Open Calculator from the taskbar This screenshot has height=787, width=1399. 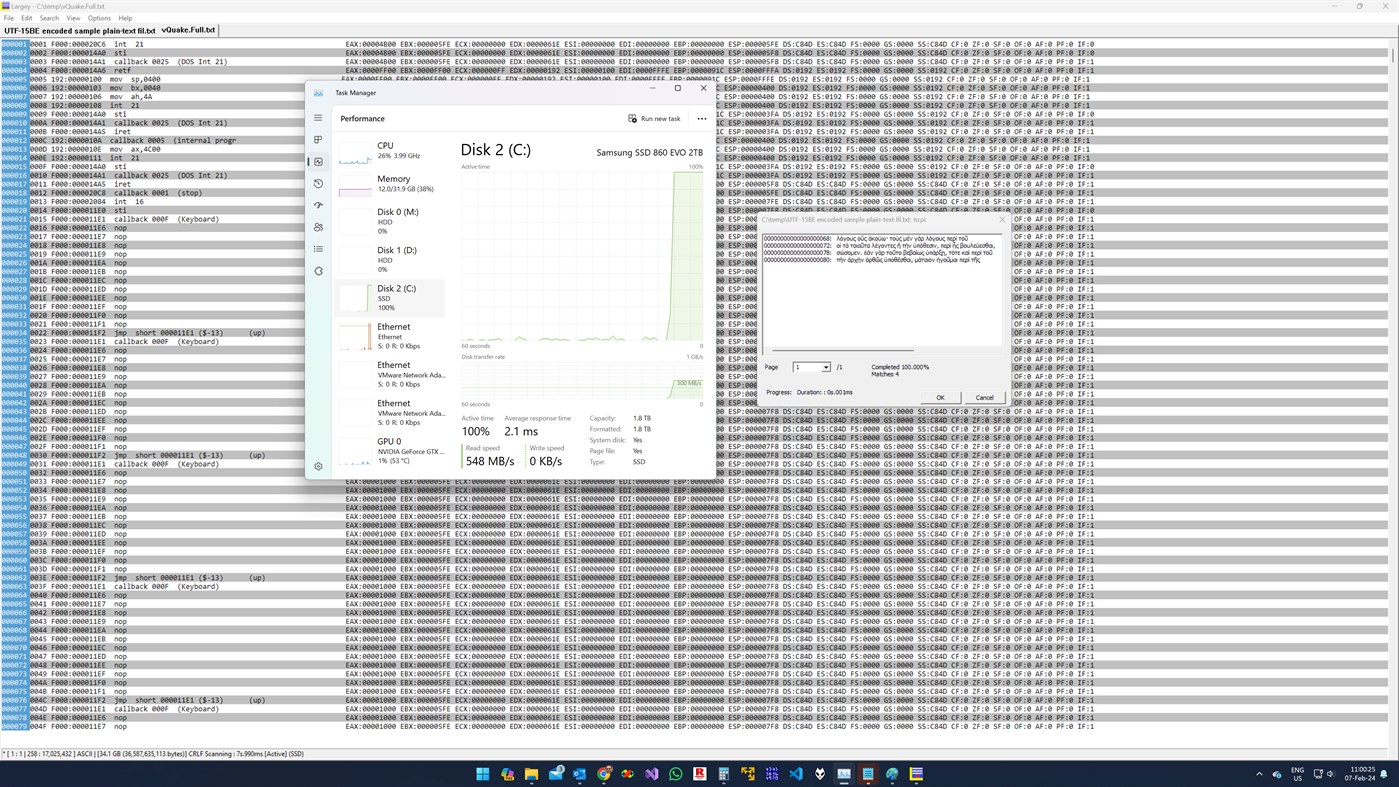pyautogui.click(x=723, y=774)
